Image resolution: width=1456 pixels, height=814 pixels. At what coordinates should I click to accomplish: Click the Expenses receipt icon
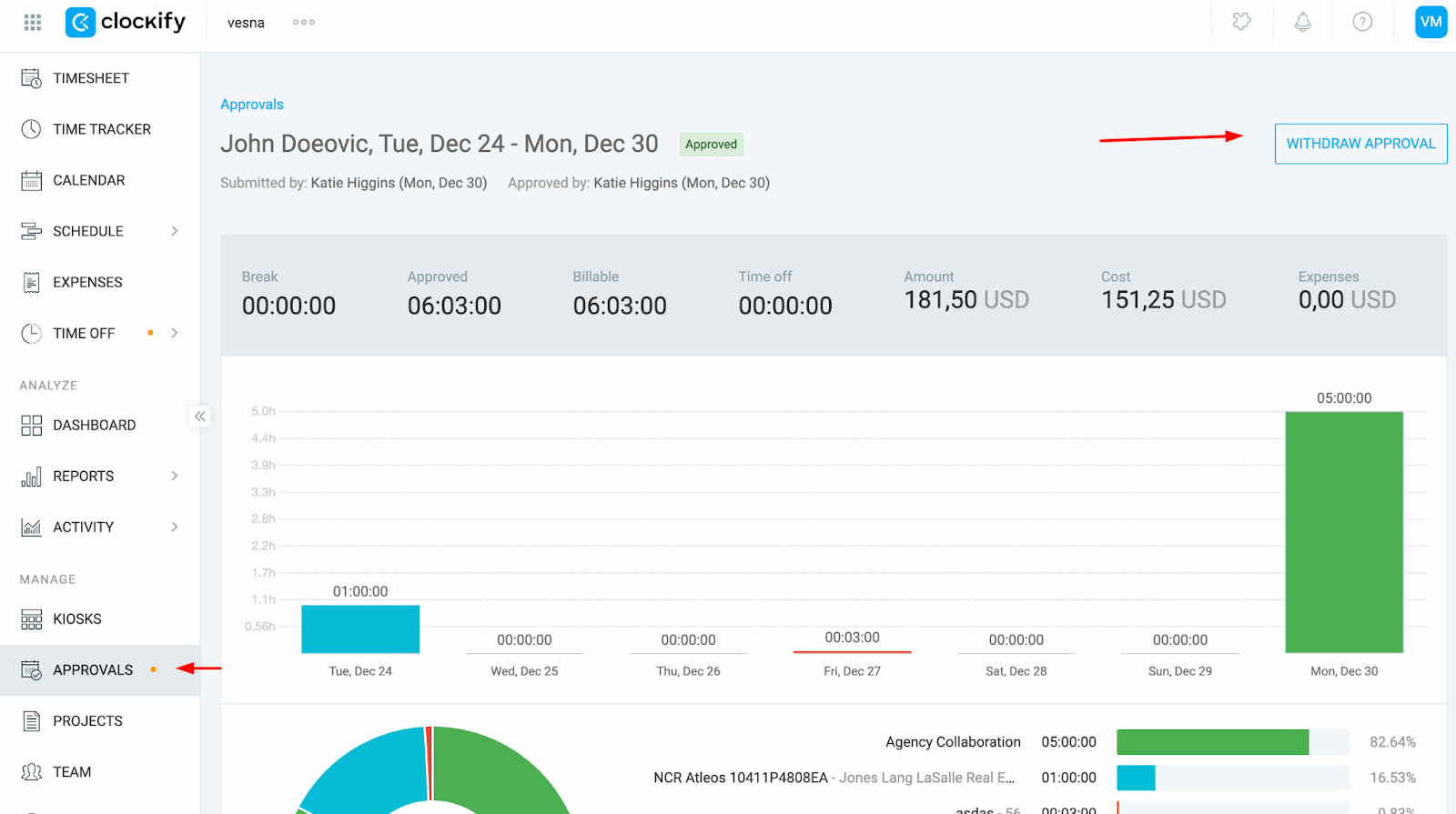click(x=32, y=282)
